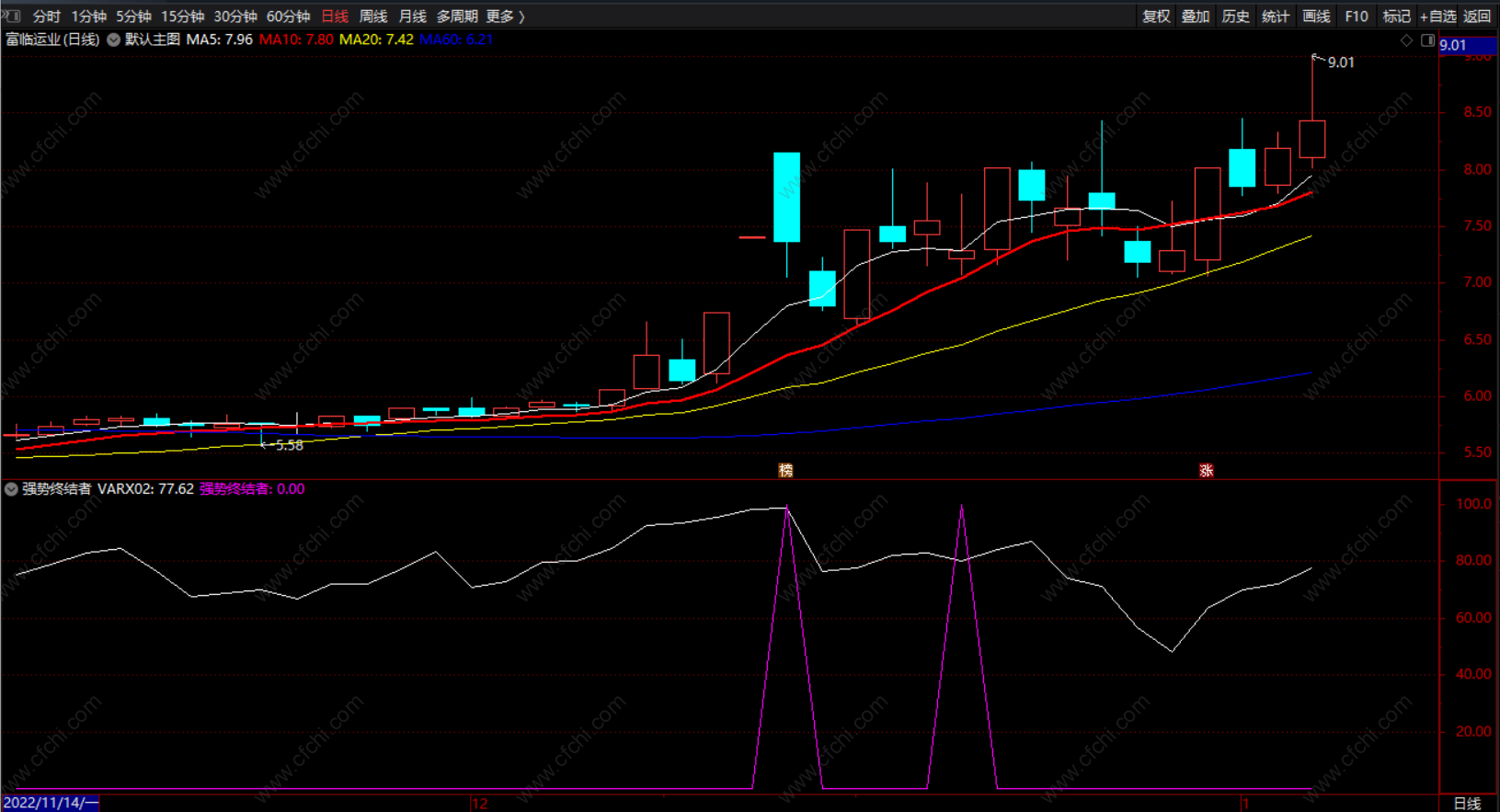Switch to 月线 monthly period
This screenshot has width=1500, height=812.
tap(412, 16)
